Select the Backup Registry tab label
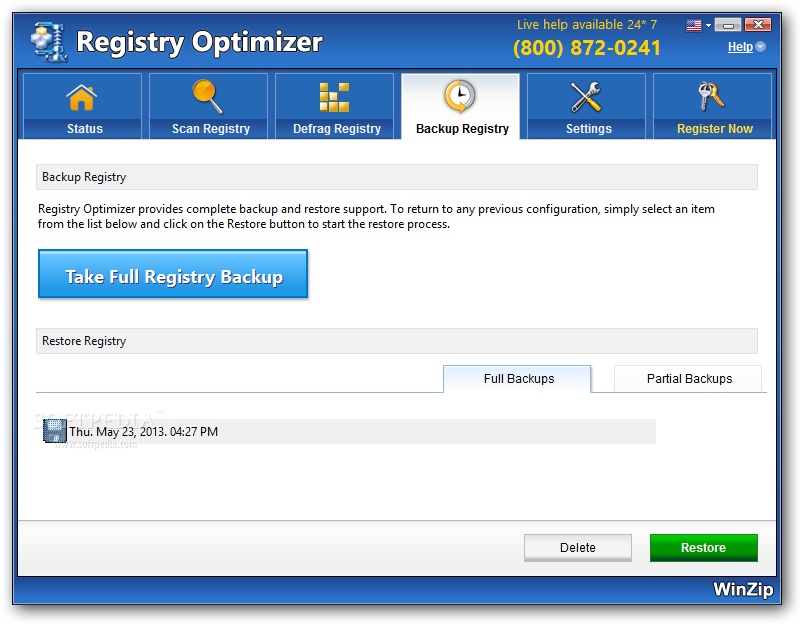 point(462,129)
